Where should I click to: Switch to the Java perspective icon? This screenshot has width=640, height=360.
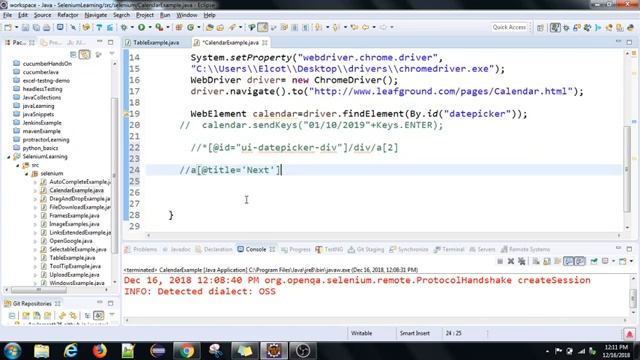(555, 28)
